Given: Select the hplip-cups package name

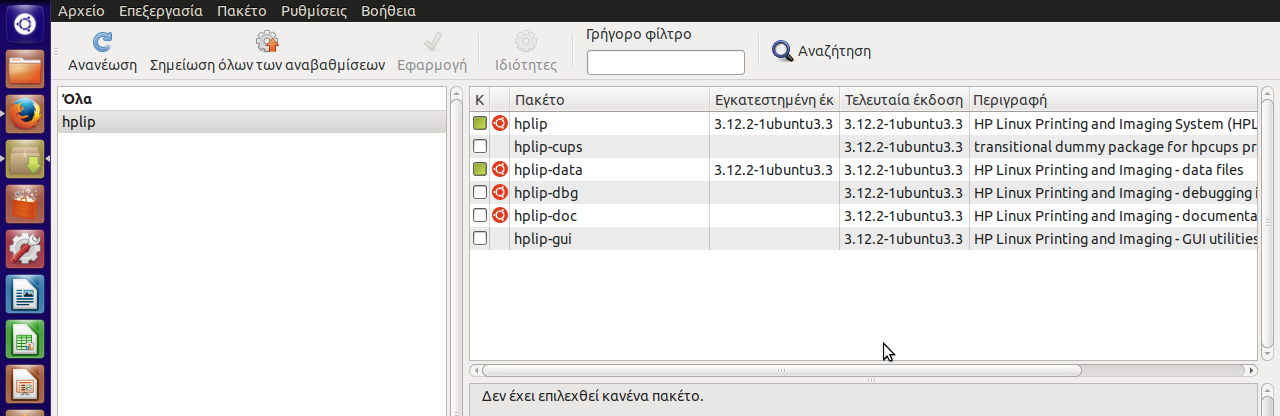Looking at the screenshot, I should point(548,147).
